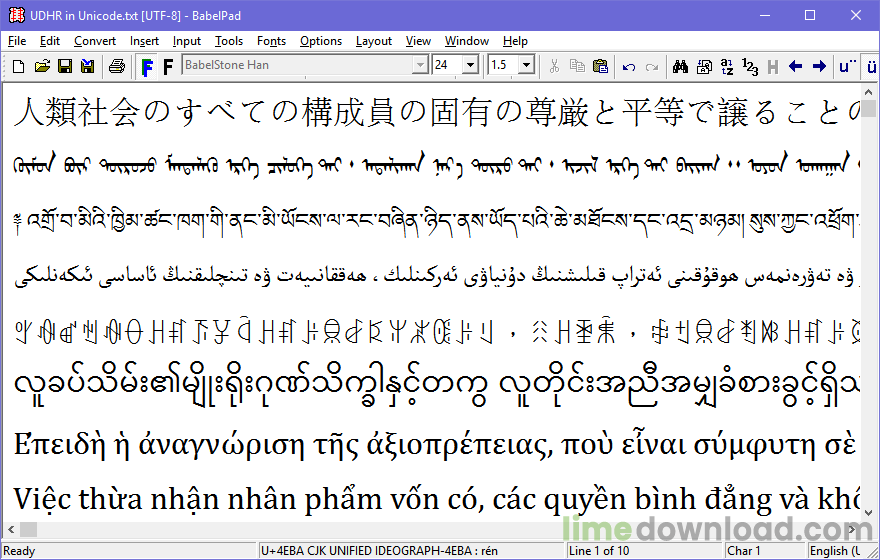
Task: Open the Fonts menu
Action: pos(271,41)
